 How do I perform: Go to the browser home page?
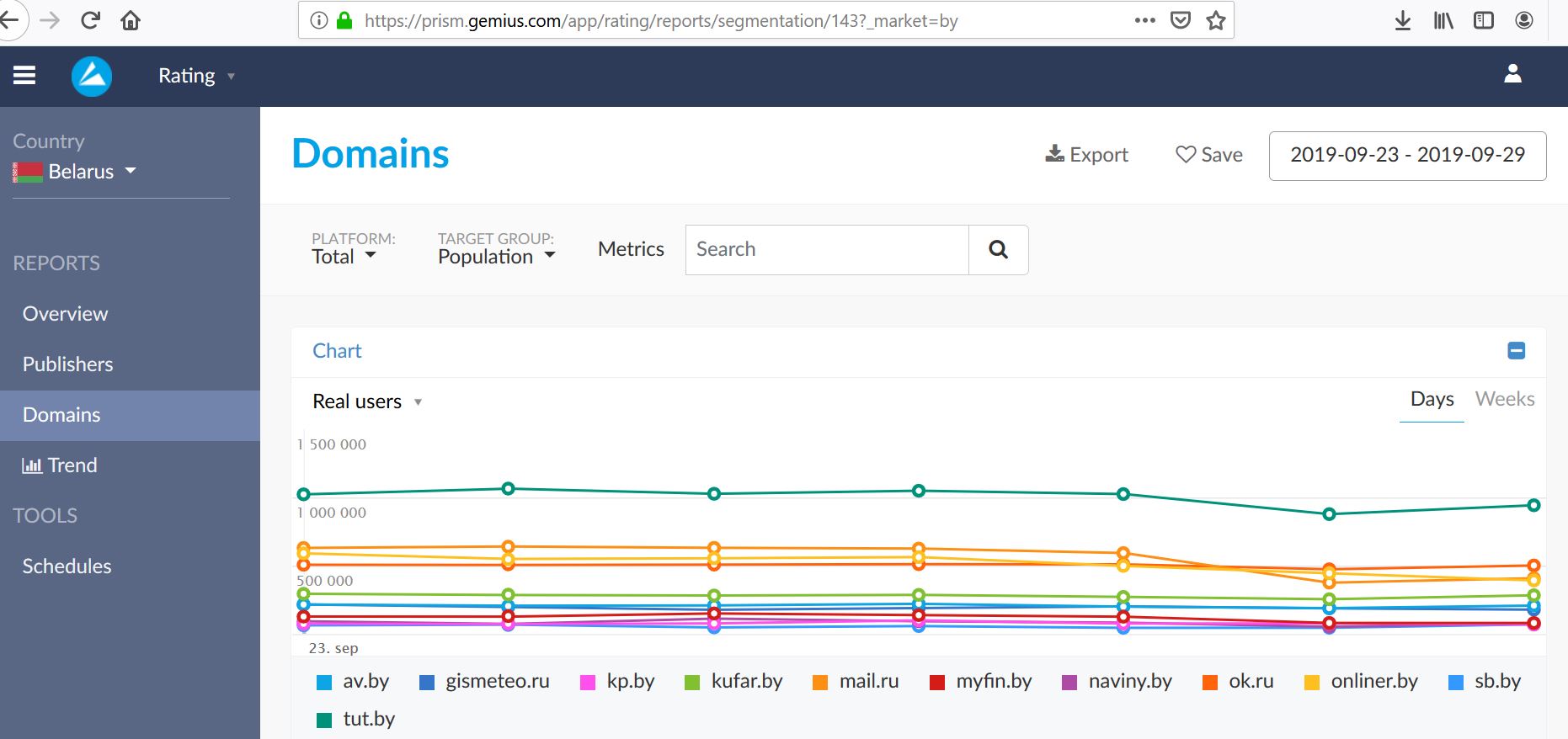pos(131,20)
